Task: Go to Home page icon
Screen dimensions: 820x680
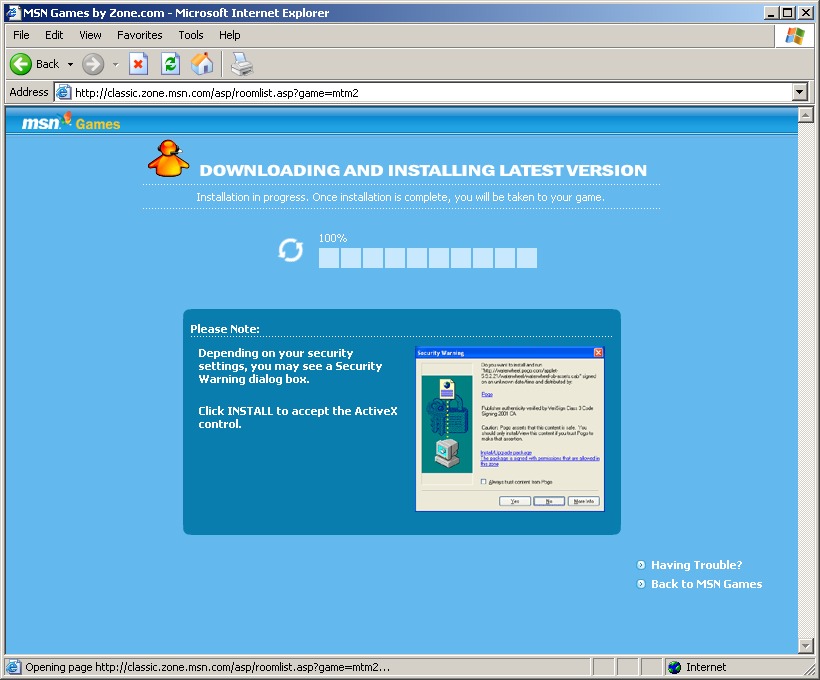Action: click(x=202, y=64)
